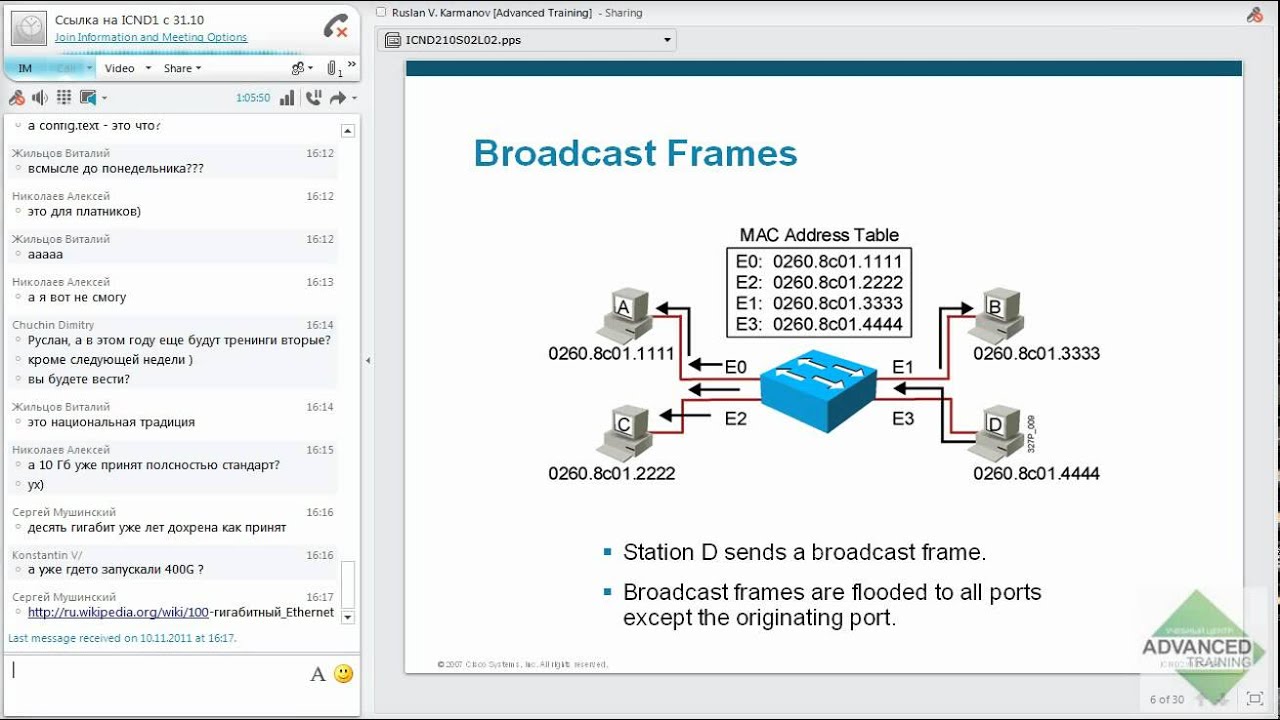Click the 'Last message received' status text
The width and height of the screenshot is (1280, 720).
coord(122,637)
